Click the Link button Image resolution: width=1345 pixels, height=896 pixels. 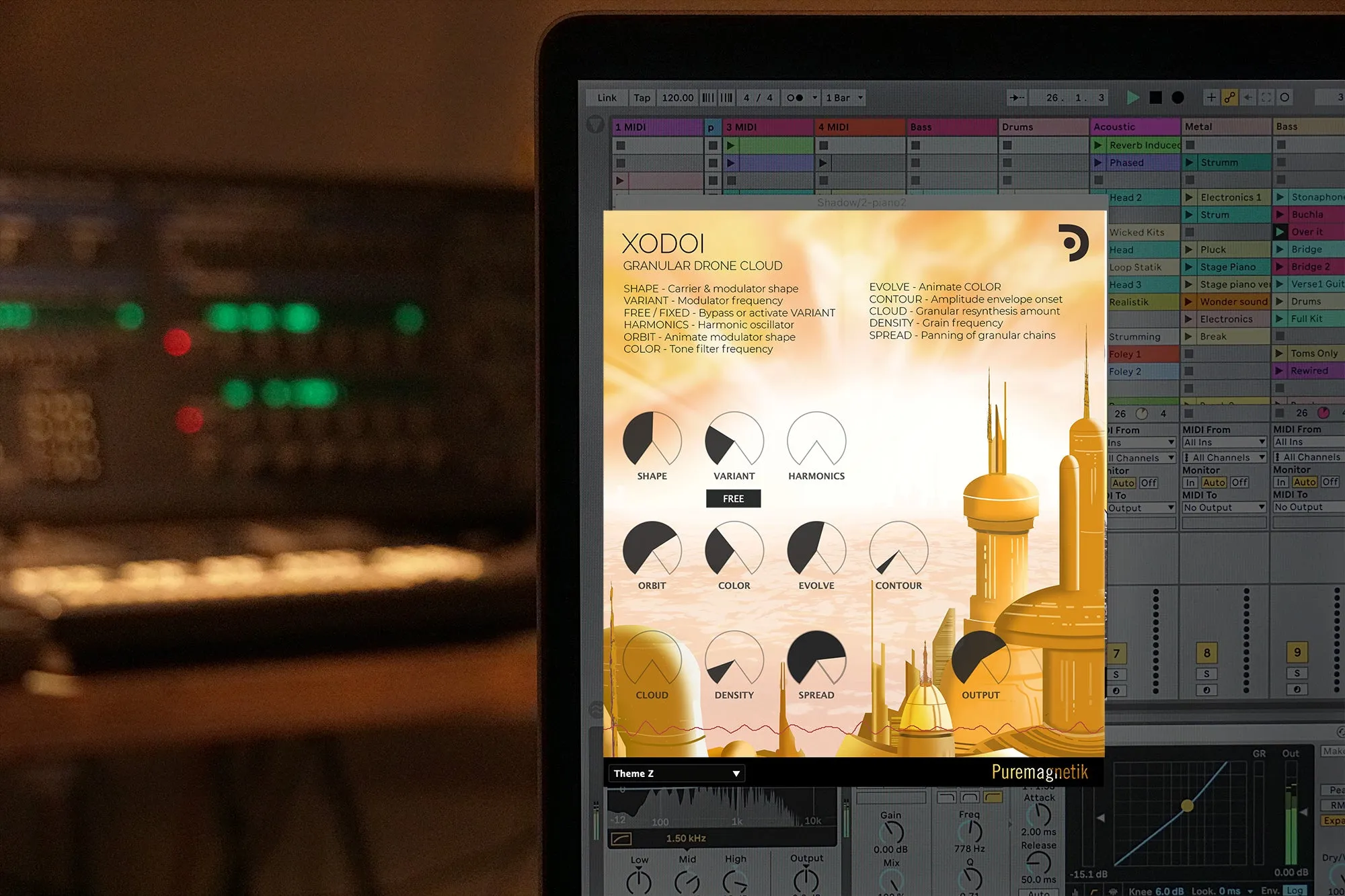point(607,98)
